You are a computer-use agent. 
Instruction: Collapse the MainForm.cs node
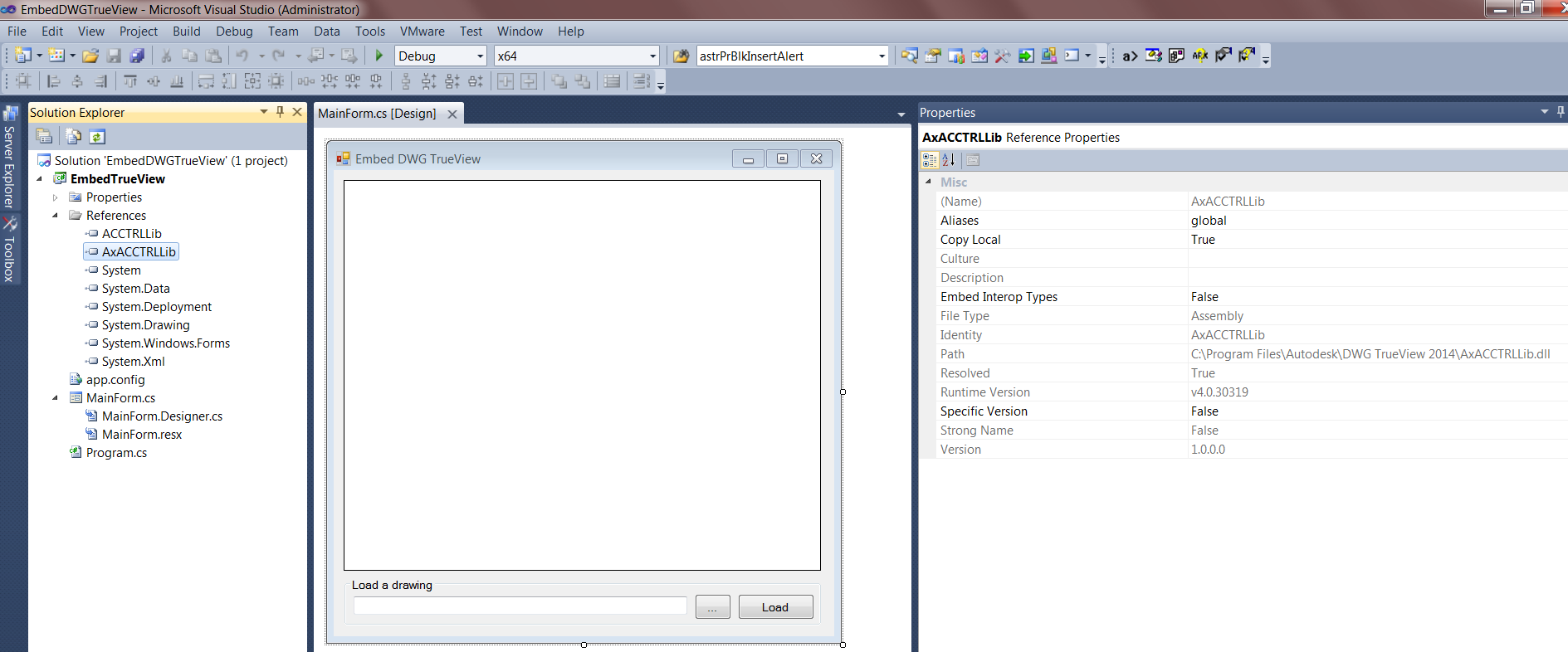click(x=56, y=398)
